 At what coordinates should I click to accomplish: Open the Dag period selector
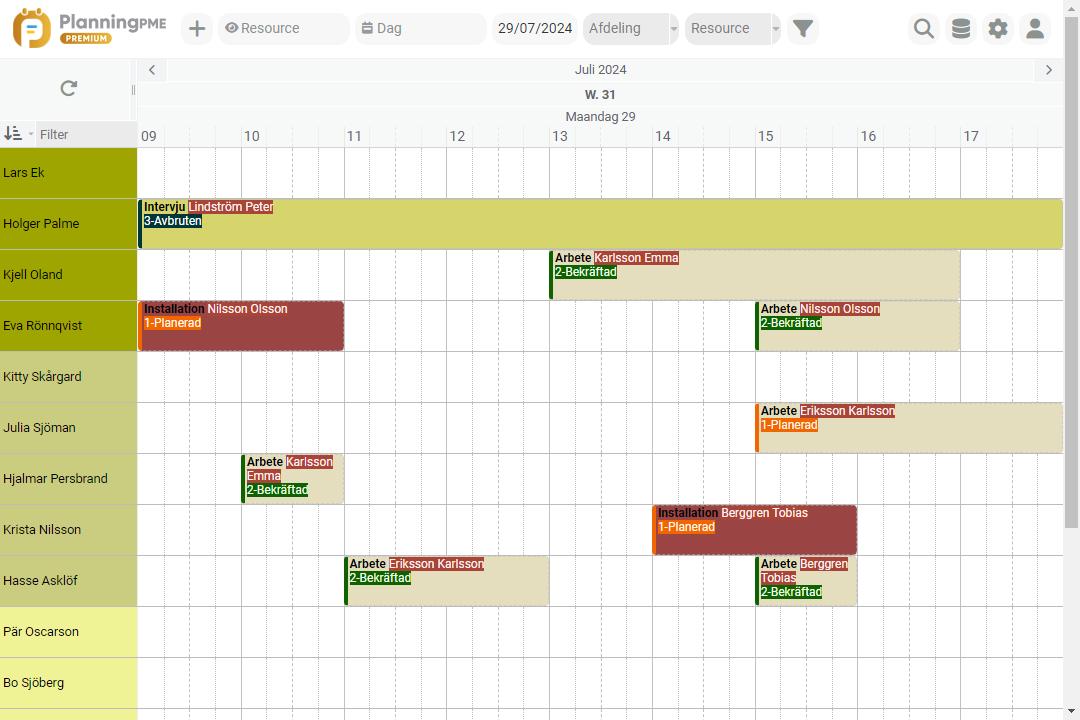click(420, 28)
